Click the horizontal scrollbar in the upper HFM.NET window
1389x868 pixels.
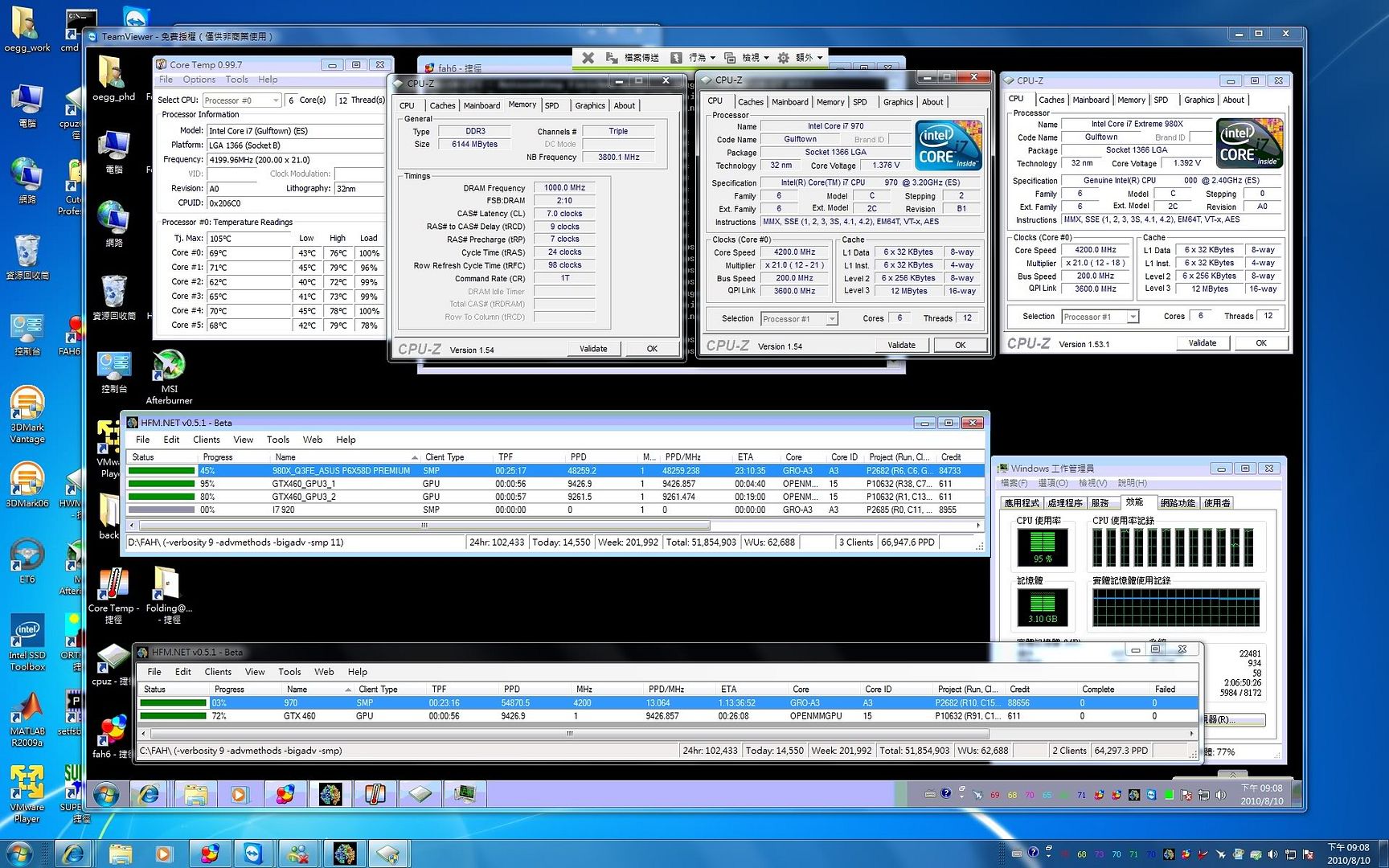424,526
